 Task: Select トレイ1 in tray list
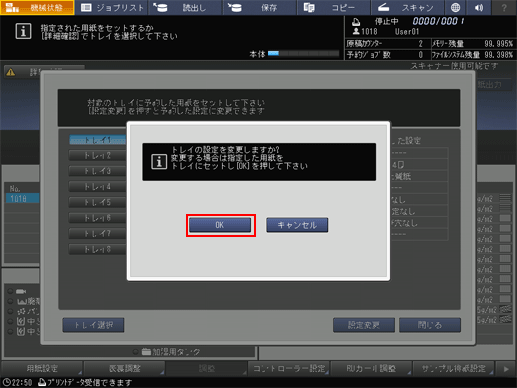pyautogui.click(x=98, y=140)
